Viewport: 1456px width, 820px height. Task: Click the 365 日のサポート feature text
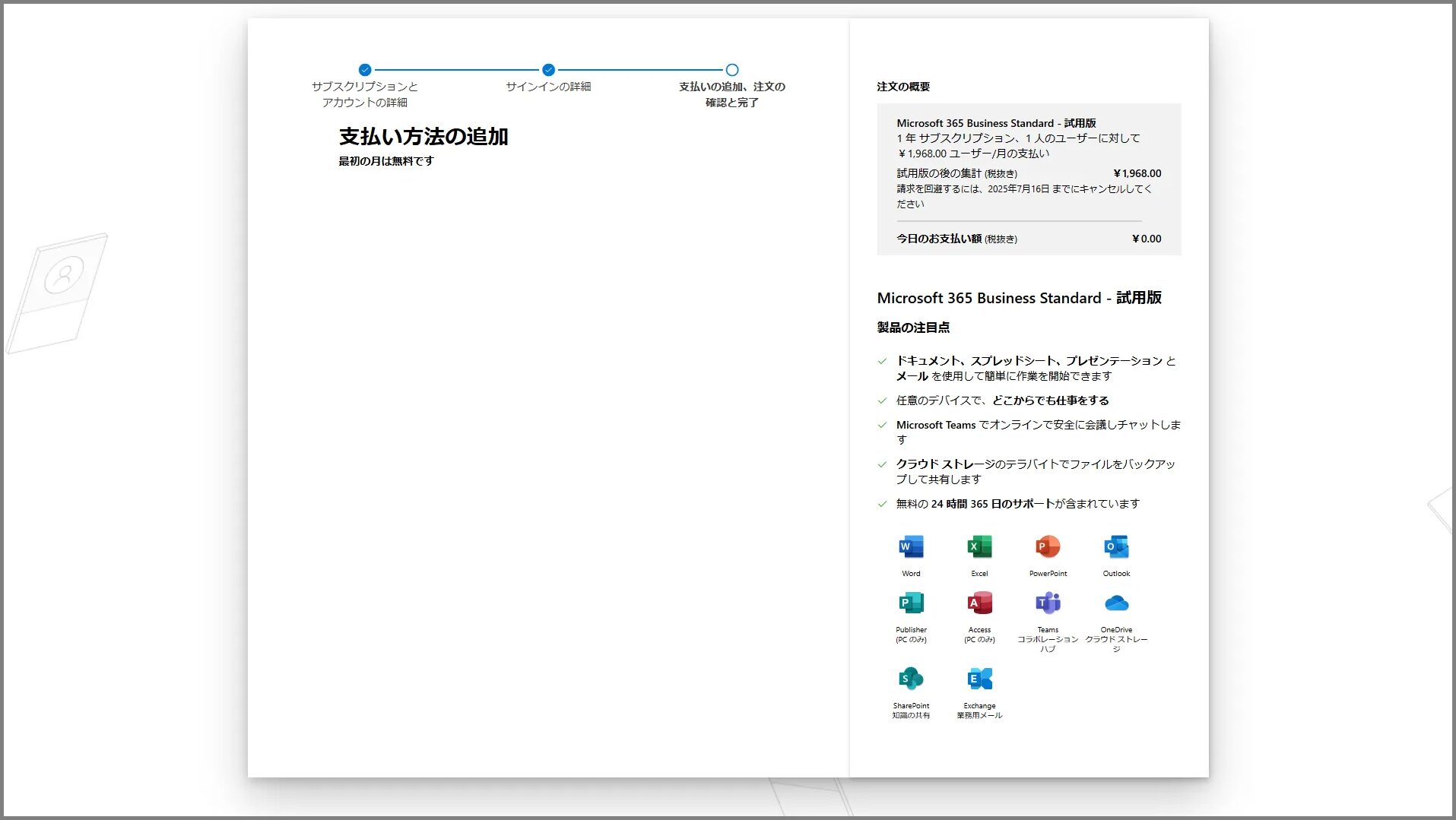(1012, 504)
